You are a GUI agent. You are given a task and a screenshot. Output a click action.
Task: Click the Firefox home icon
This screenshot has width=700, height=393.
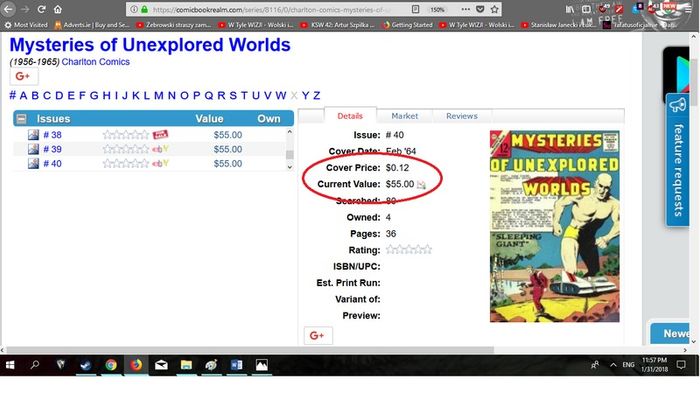click(58, 9)
